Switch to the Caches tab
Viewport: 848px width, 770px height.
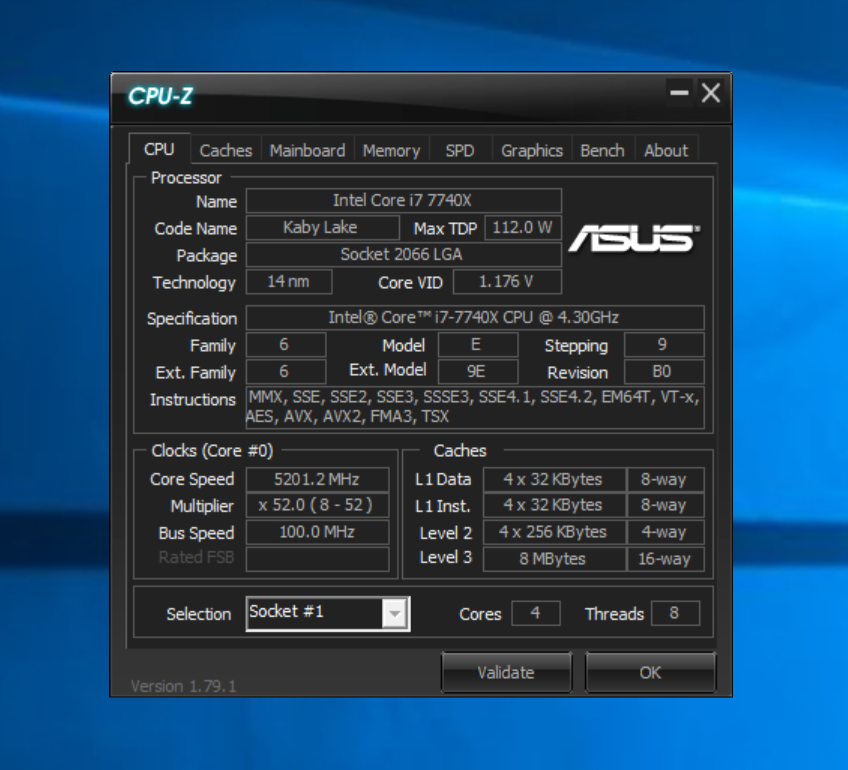click(226, 150)
